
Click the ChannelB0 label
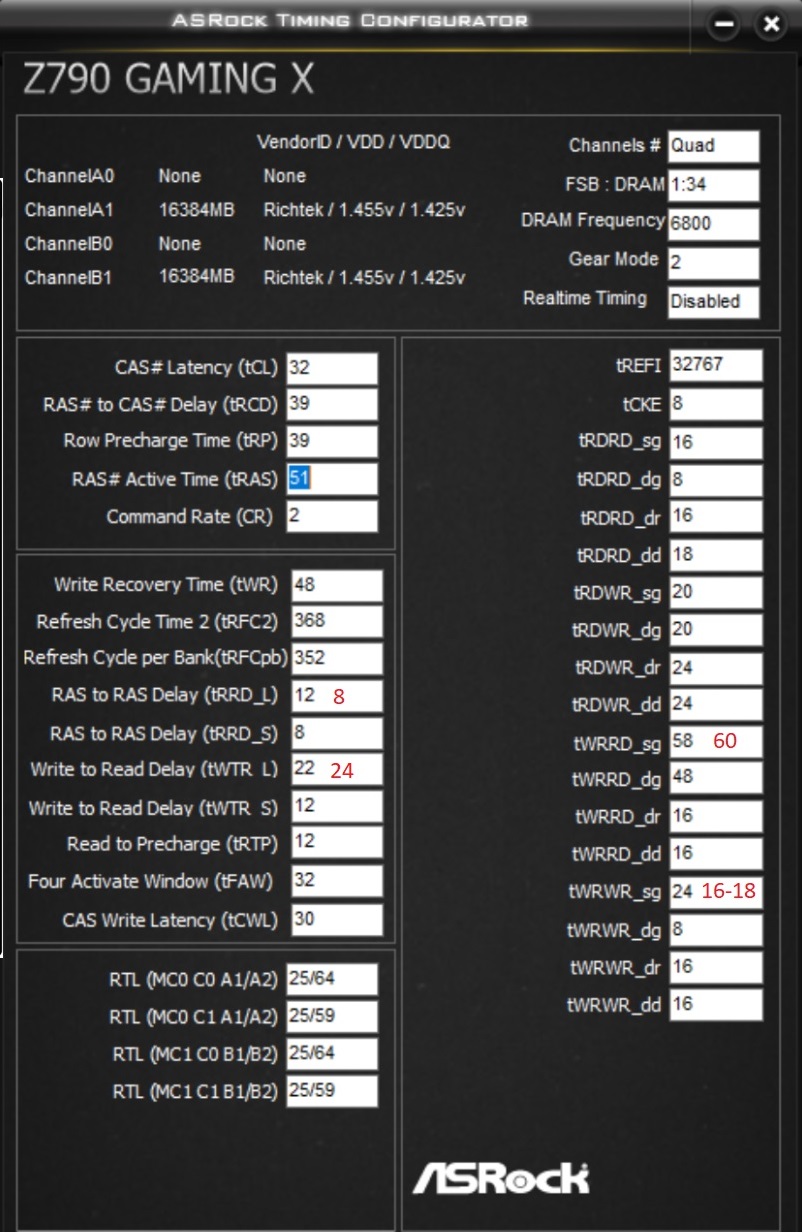70,243
